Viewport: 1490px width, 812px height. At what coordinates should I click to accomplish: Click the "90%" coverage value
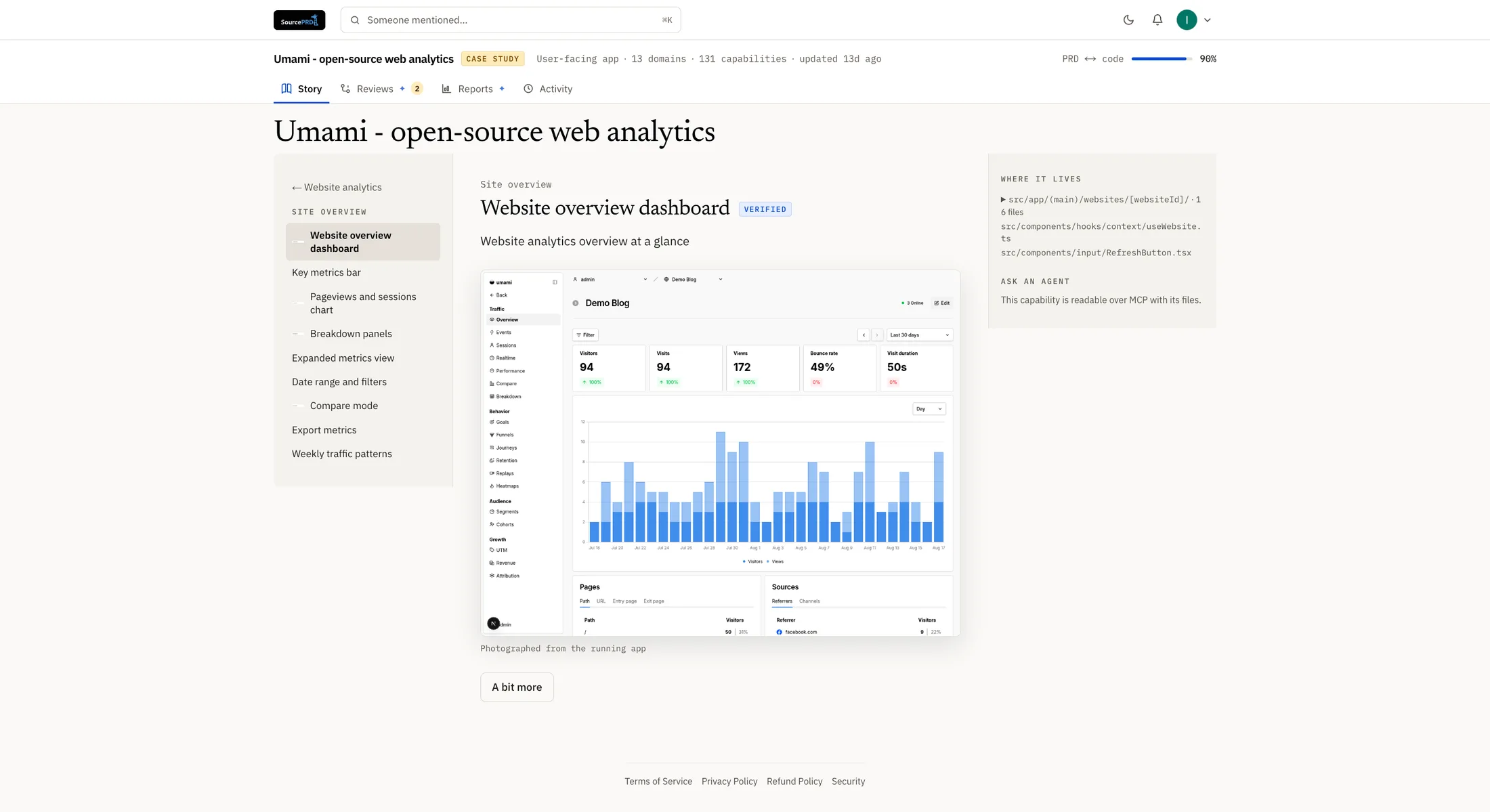(x=1208, y=59)
